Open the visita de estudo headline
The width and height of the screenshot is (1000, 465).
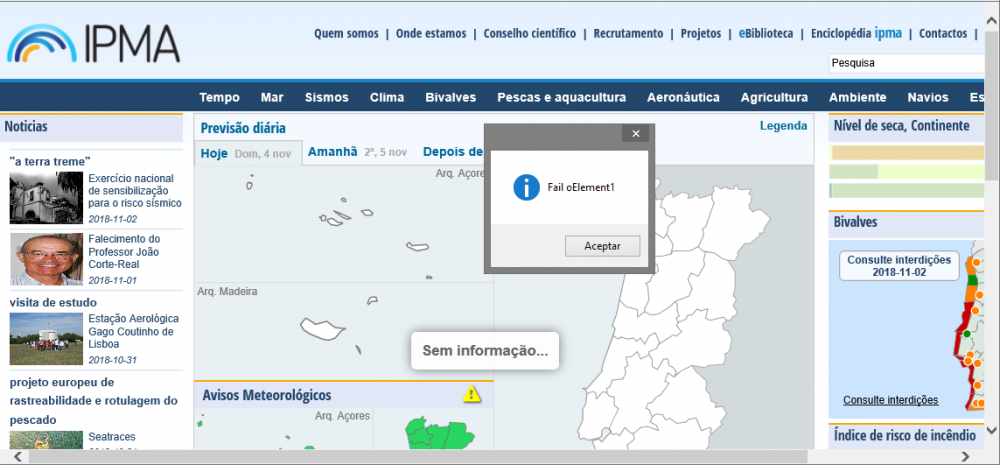coord(53,302)
